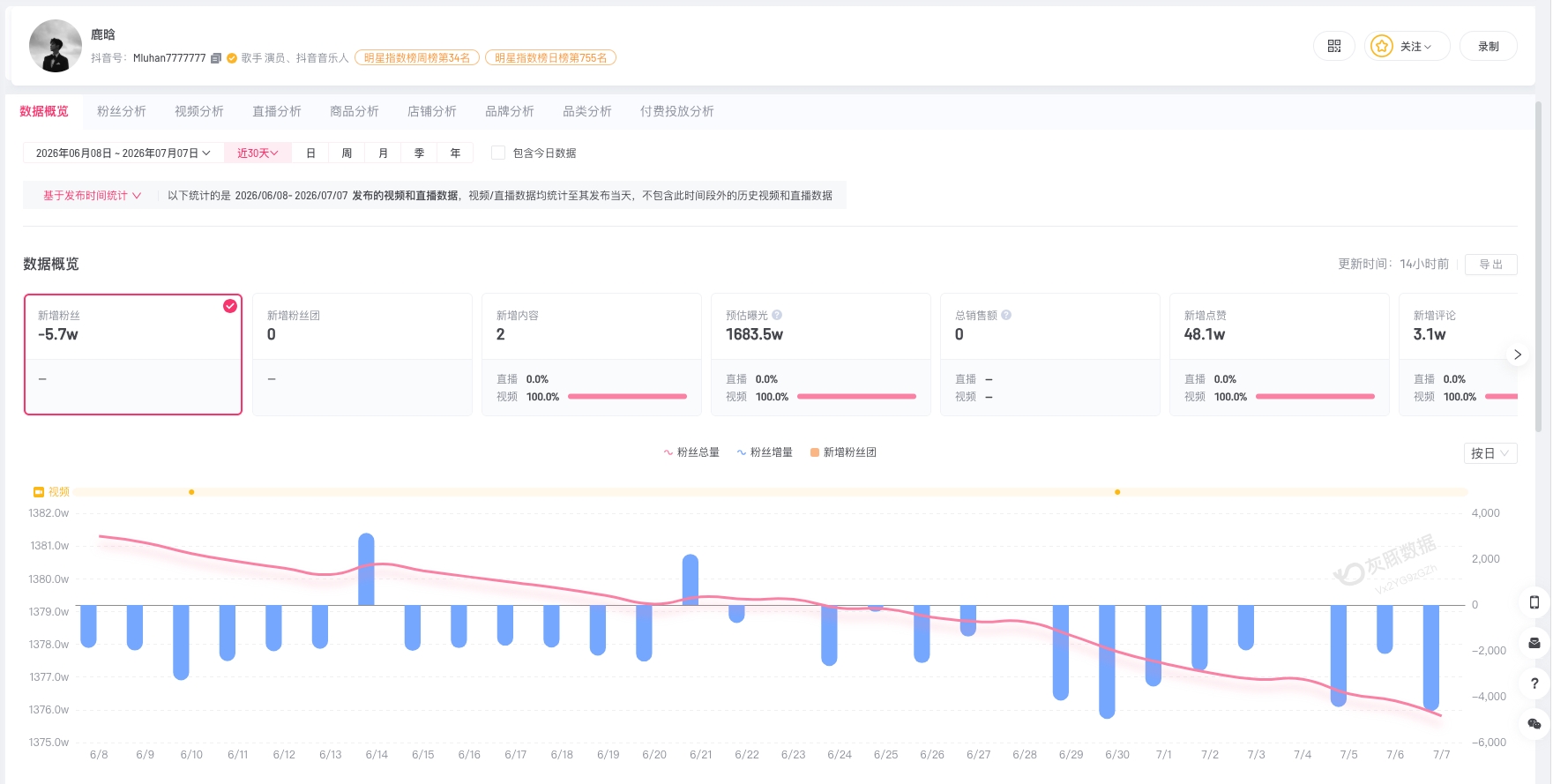This screenshot has height=784, width=1553.
Task: Expand 基于发布时间统计 dropdown
Action: (92, 196)
